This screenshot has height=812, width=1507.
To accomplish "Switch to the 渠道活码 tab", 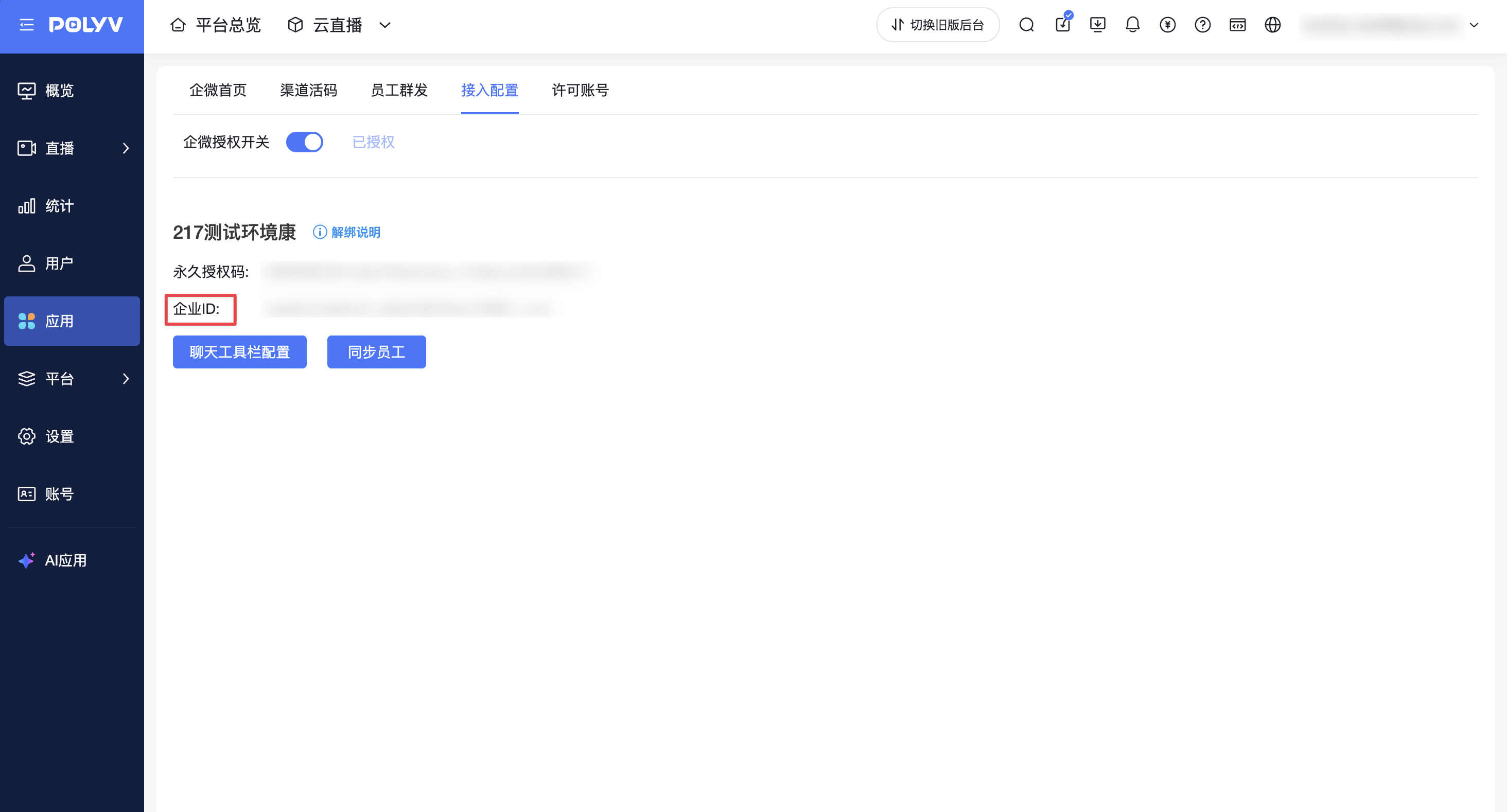I will click(x=309, y=90).
